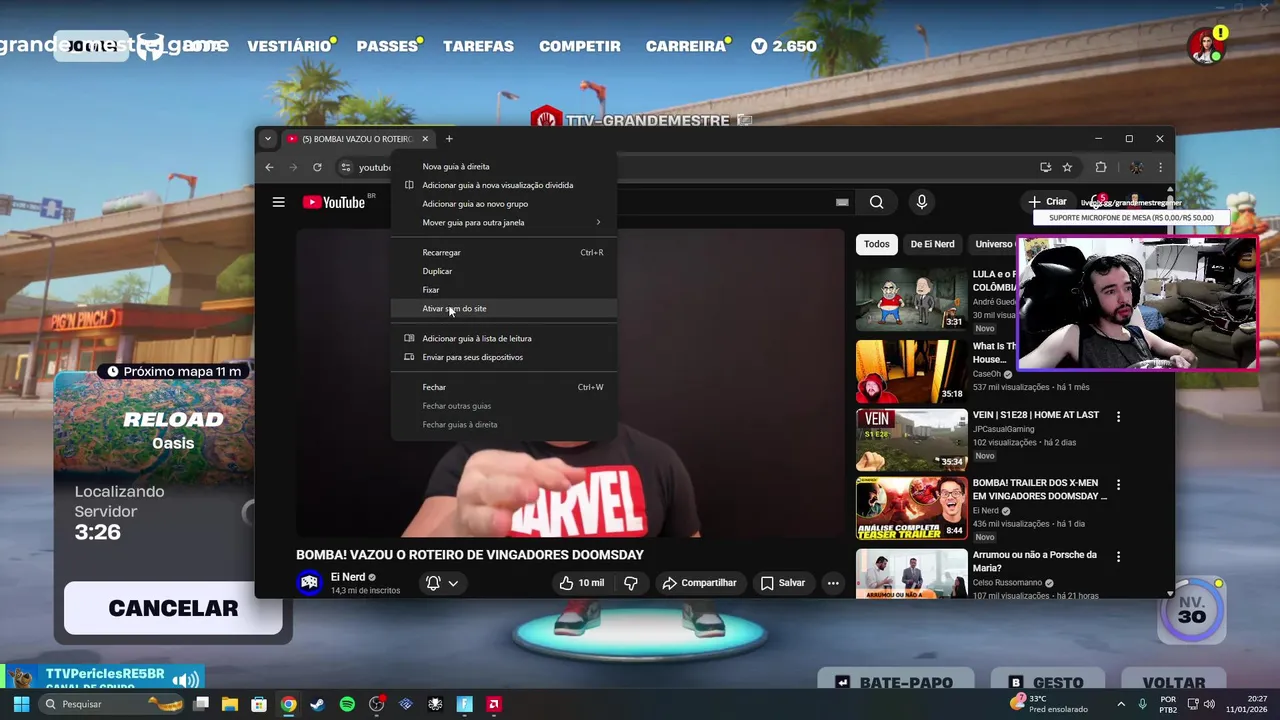Choose Duplicar from the tab menu

click(x=504, y=271)
